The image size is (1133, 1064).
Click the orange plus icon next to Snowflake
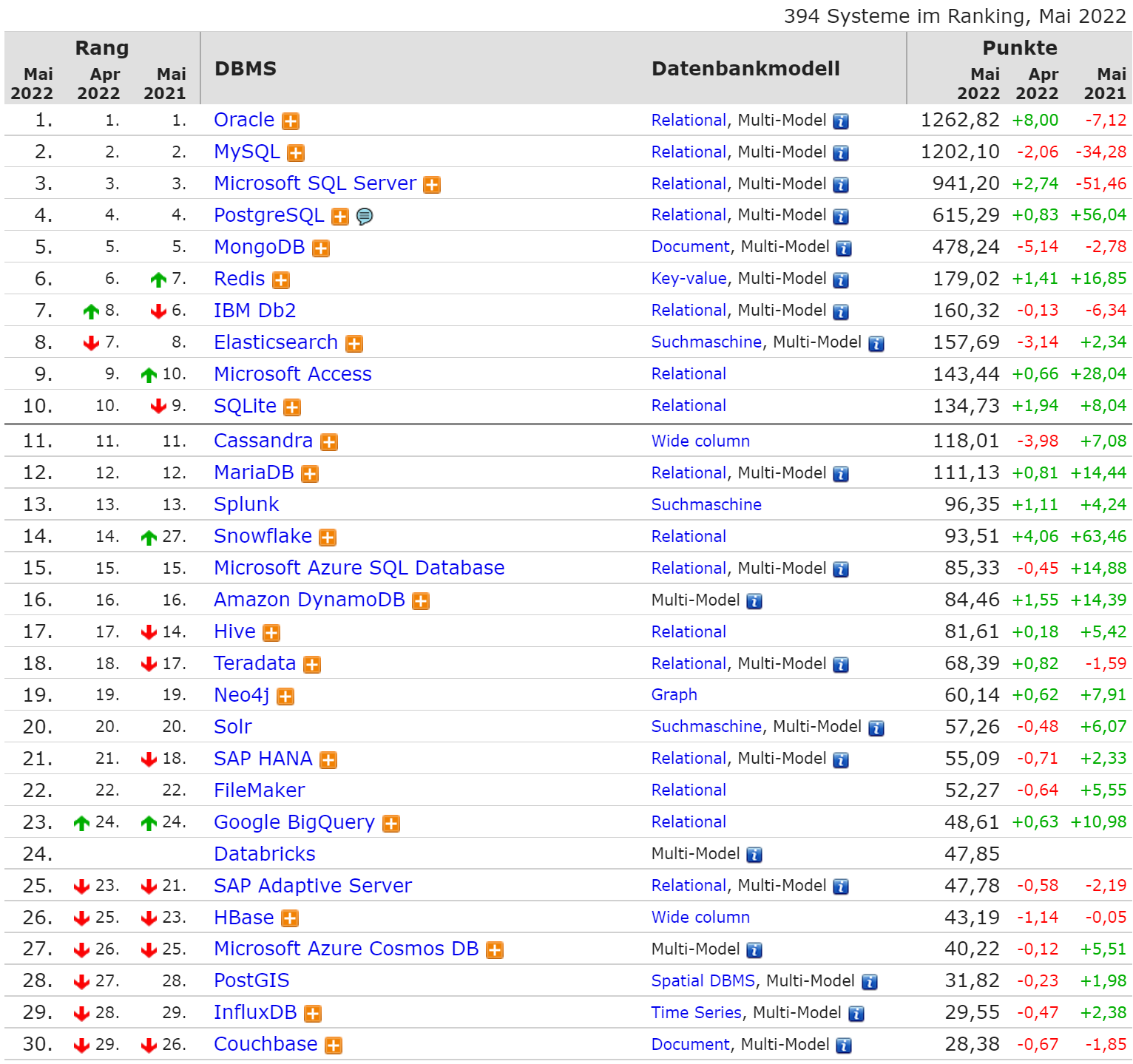pyautogui.click(x=328, y=538)
